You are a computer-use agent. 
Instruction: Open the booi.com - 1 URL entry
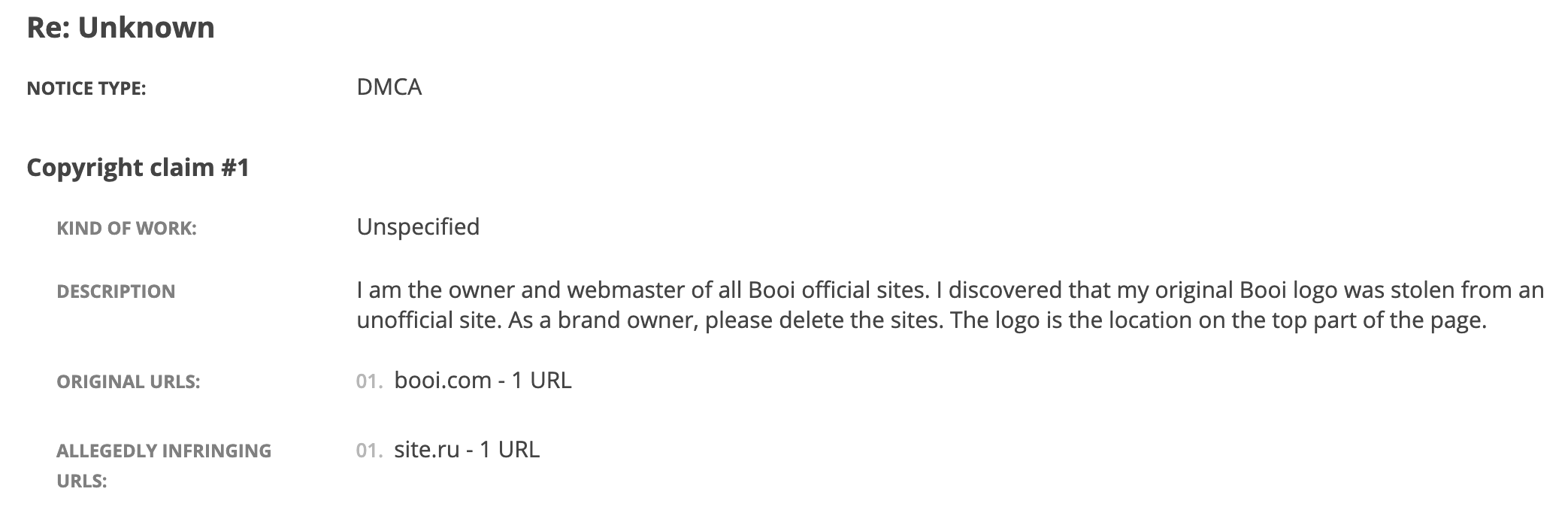[x=483, y=380]
